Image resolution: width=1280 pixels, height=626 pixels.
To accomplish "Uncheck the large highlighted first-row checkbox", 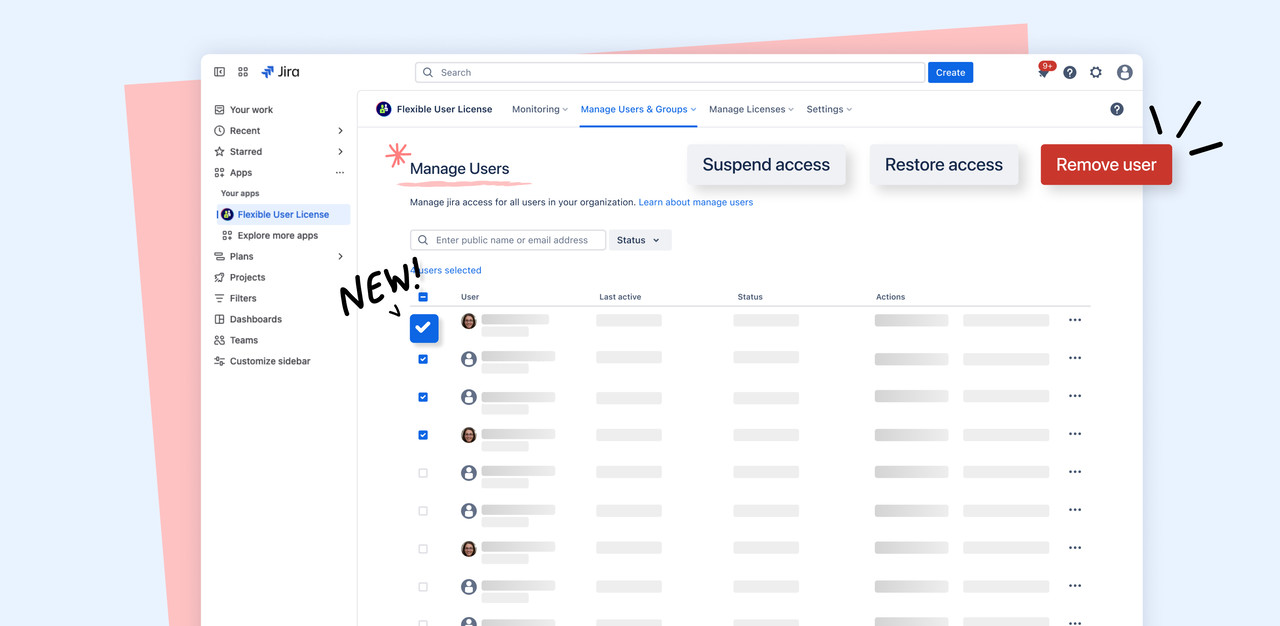I will [424, 328].
